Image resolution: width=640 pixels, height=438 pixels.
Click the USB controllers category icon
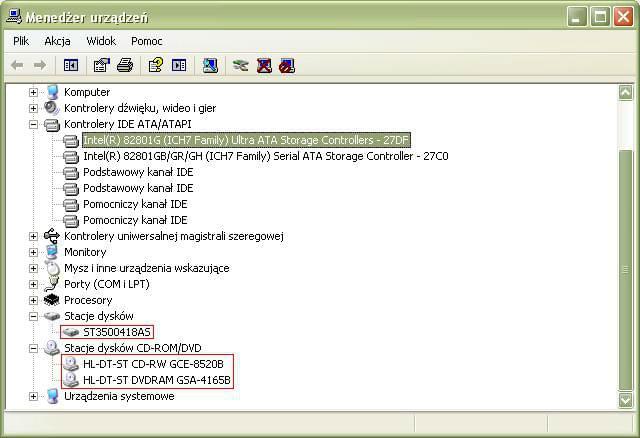tap(52, 236)
